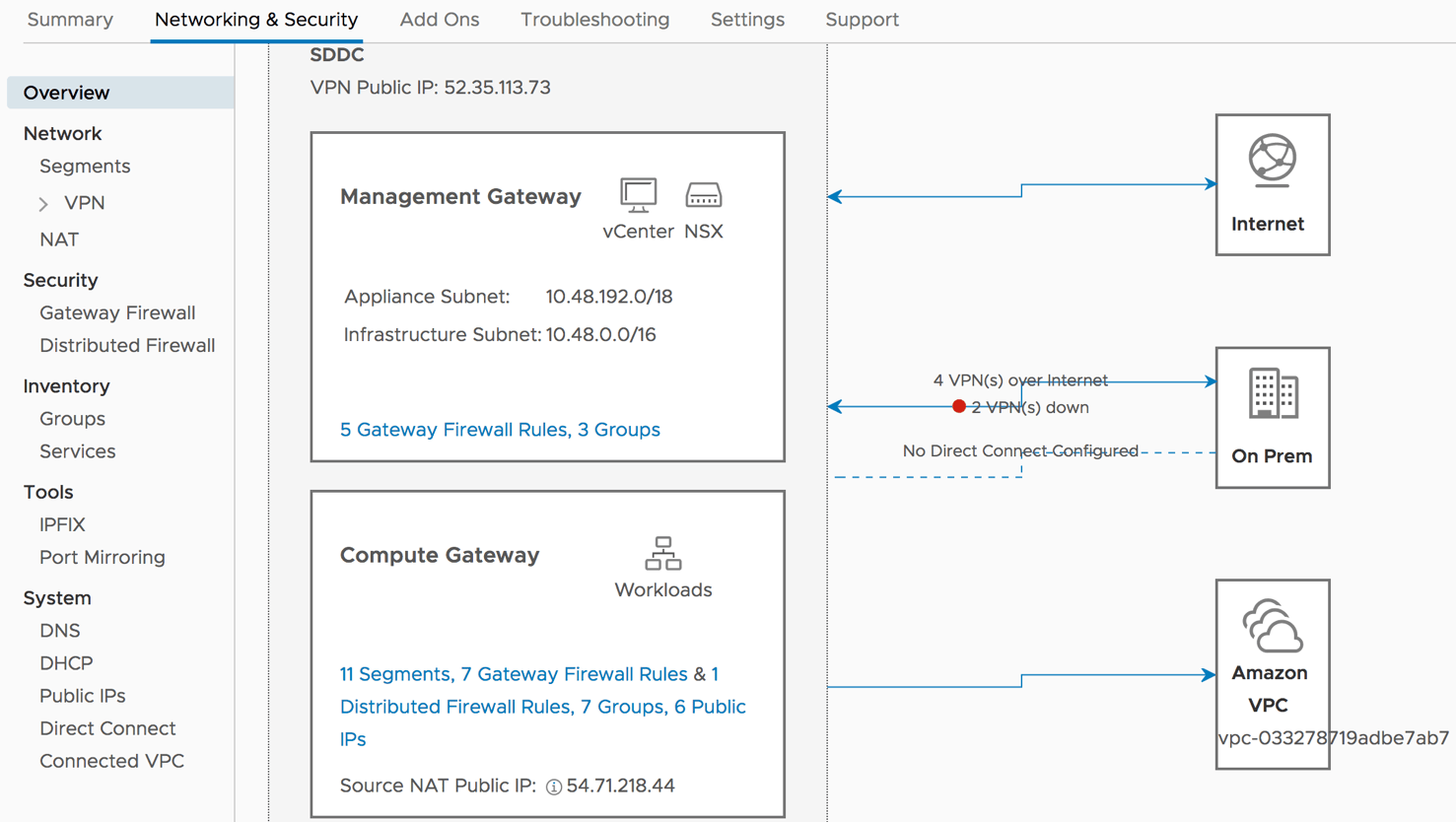
Task: Click the red VPN down status dot
Action: coord(959,406)
